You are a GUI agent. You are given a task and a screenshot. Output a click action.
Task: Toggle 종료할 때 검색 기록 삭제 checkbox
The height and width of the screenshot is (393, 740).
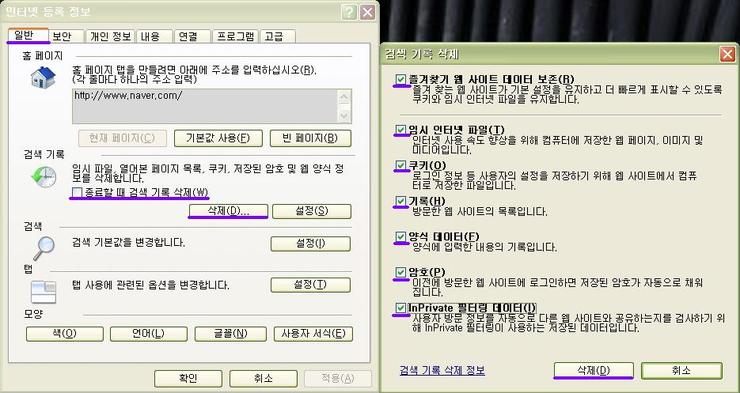click(77, 192)
